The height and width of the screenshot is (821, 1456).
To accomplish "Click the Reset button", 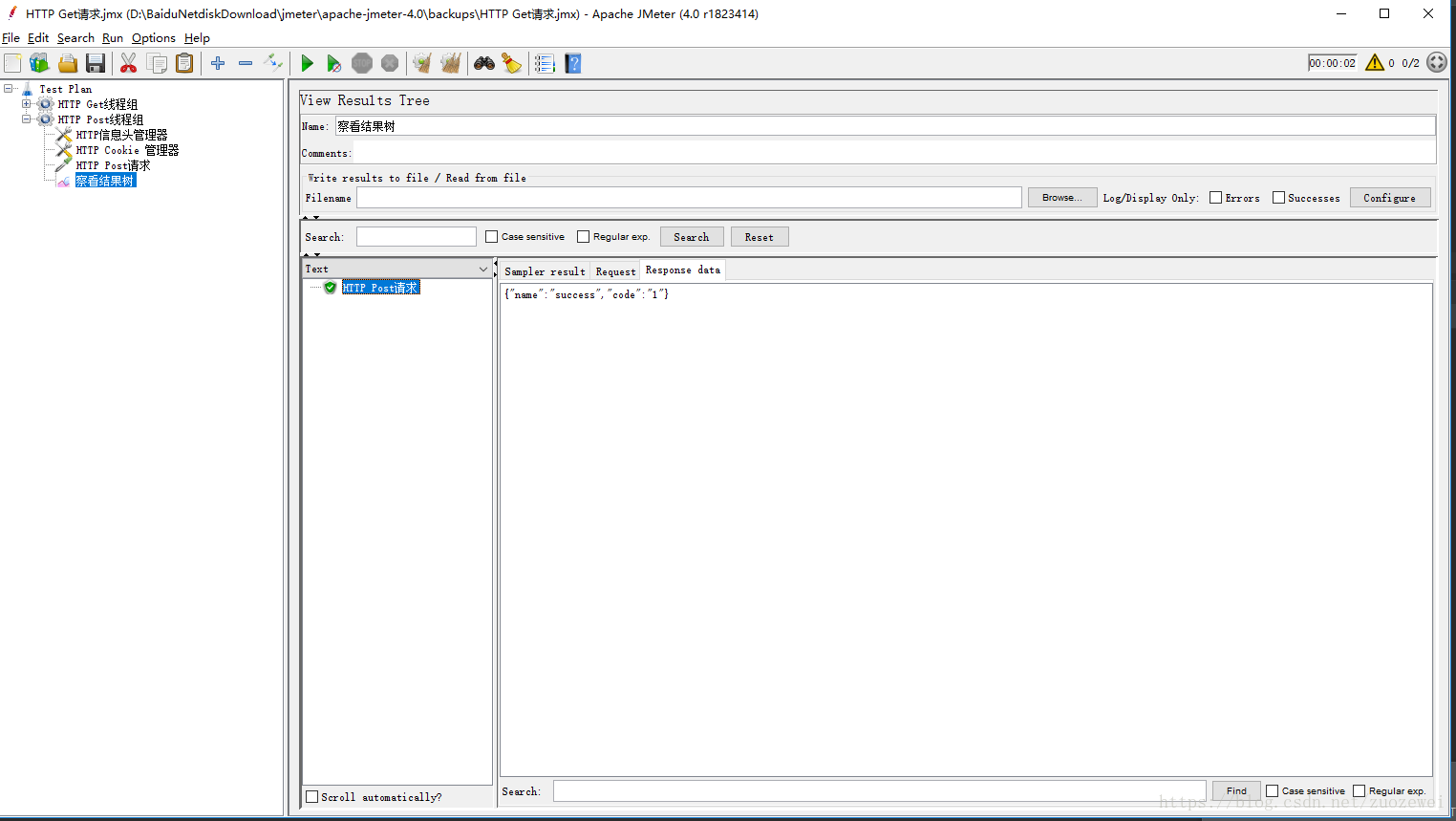I will [x=760, y=237].
